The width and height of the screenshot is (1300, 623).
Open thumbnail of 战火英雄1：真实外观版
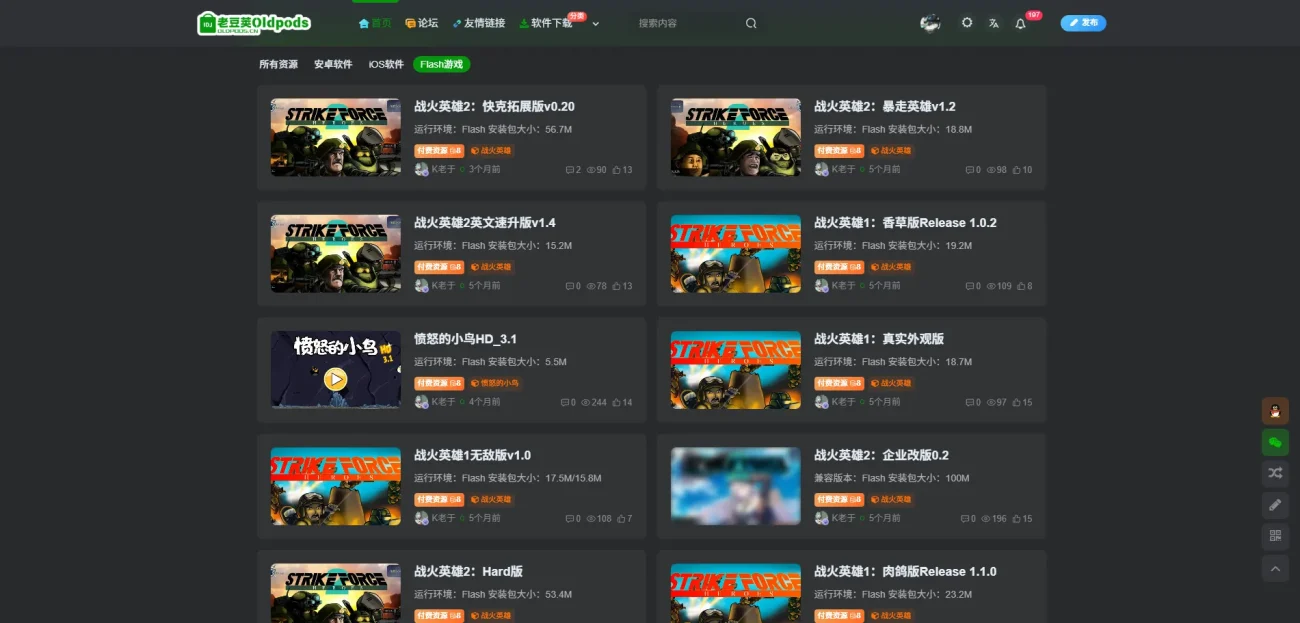(x=736, y=370)
